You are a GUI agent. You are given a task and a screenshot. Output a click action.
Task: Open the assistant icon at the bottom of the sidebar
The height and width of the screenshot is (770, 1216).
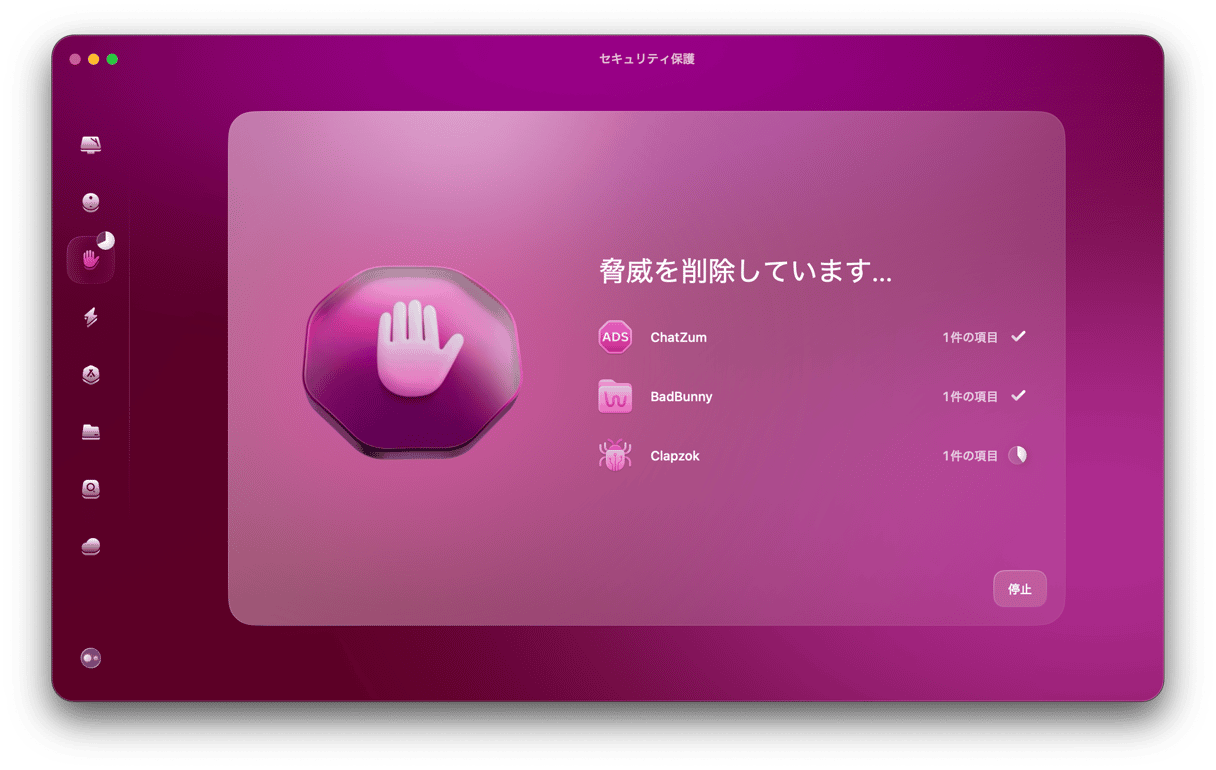coord(91,658)
